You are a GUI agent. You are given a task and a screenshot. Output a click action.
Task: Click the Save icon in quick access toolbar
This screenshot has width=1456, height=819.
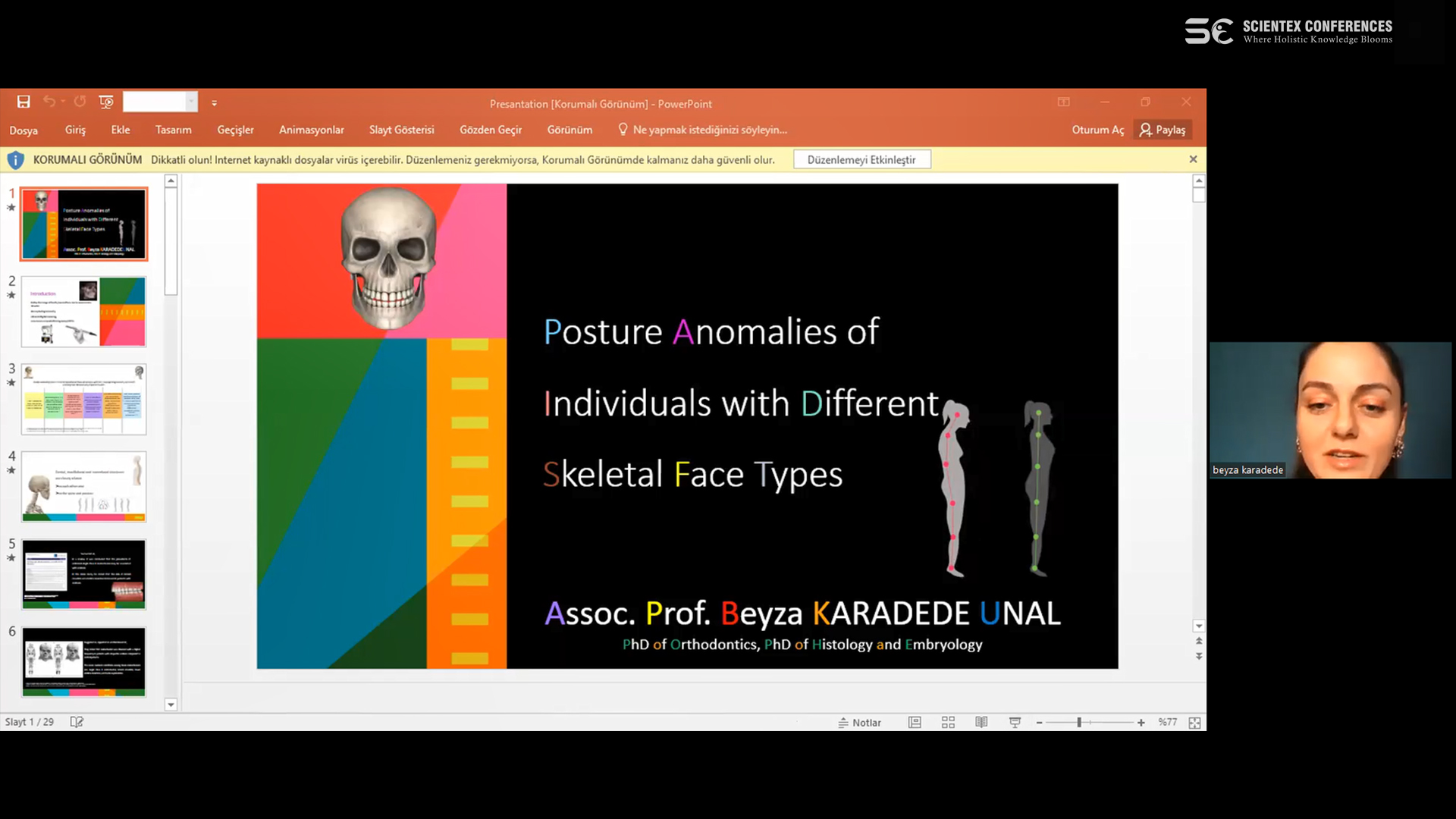[x=24, y=102]
